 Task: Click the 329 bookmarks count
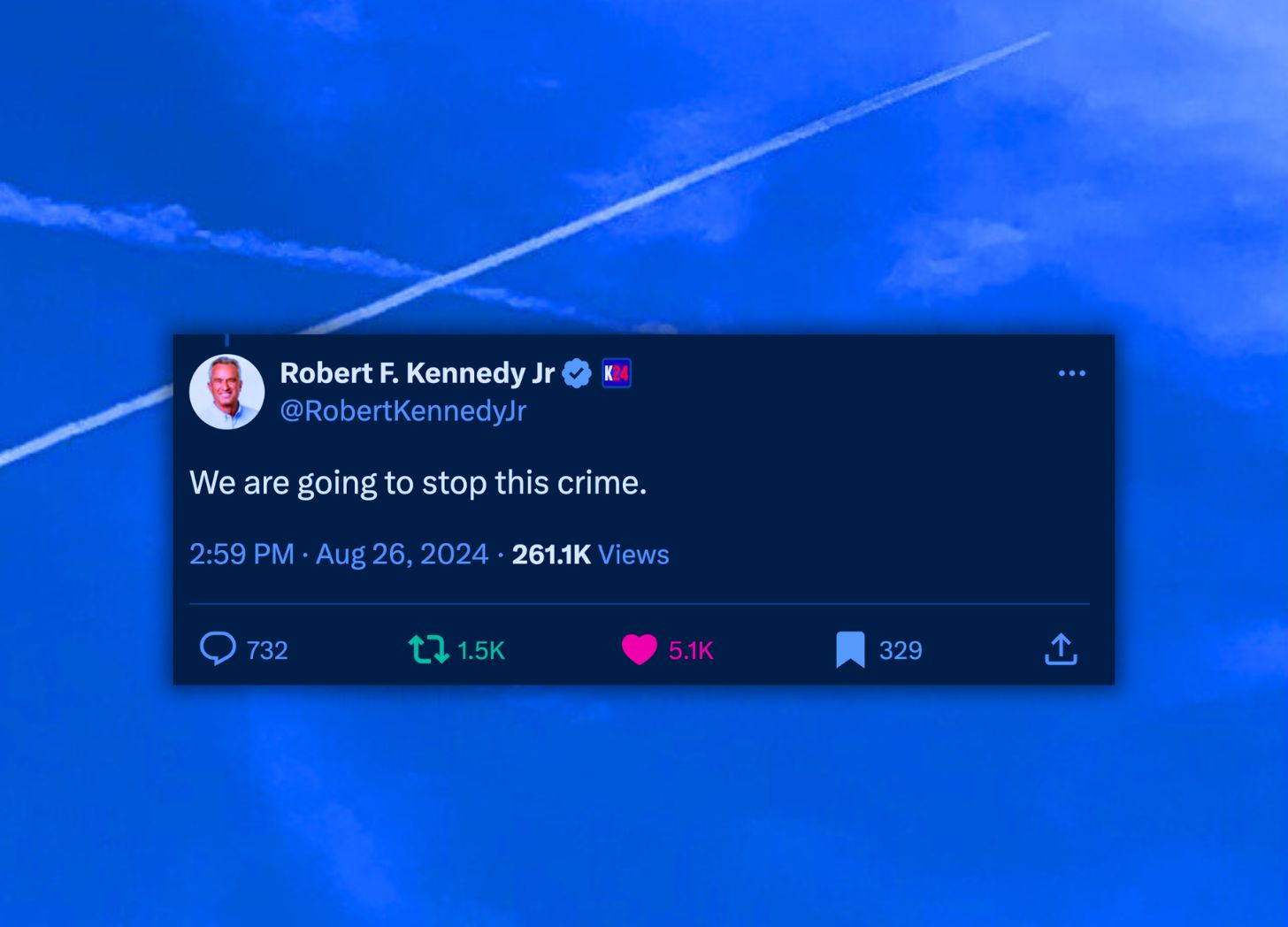point(901,650)
